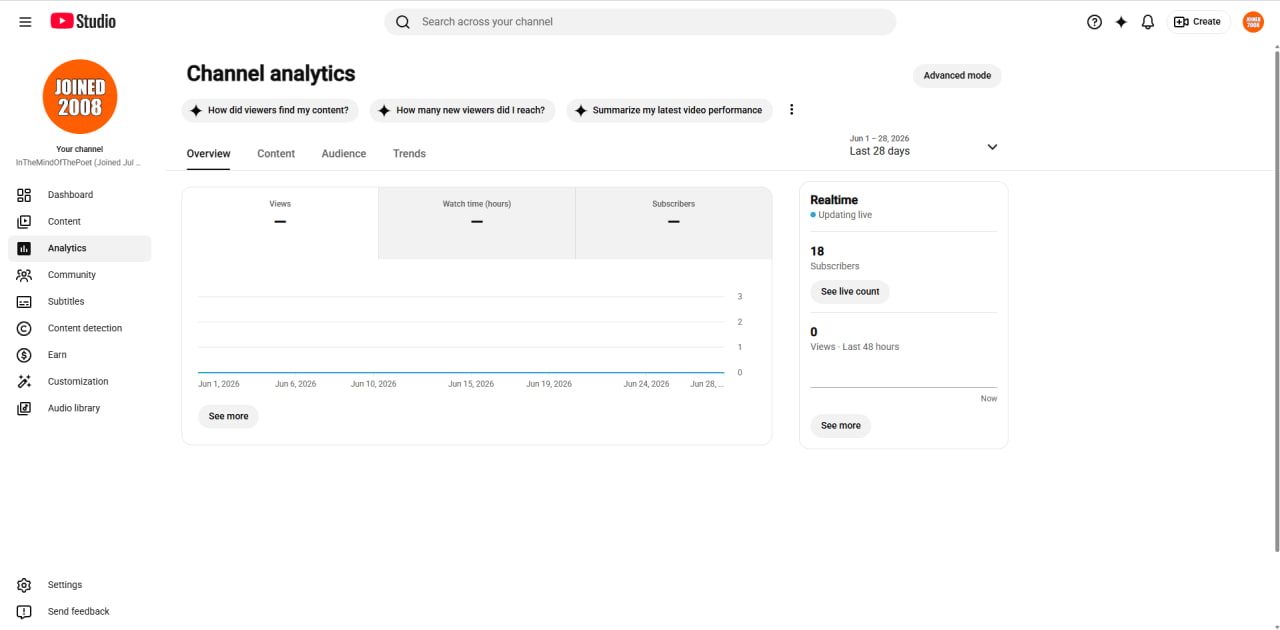1280x630 pixels.
Task: Switch to the Trends tab
Action: pos(409,154)
